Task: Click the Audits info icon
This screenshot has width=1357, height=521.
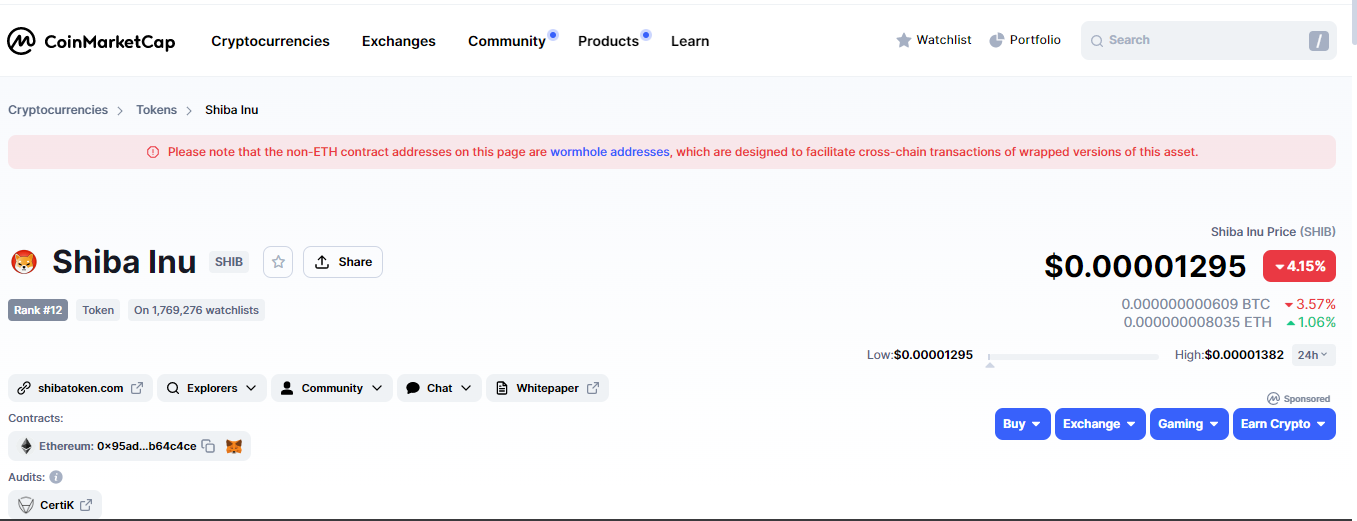Action: [x=56, y=477]
